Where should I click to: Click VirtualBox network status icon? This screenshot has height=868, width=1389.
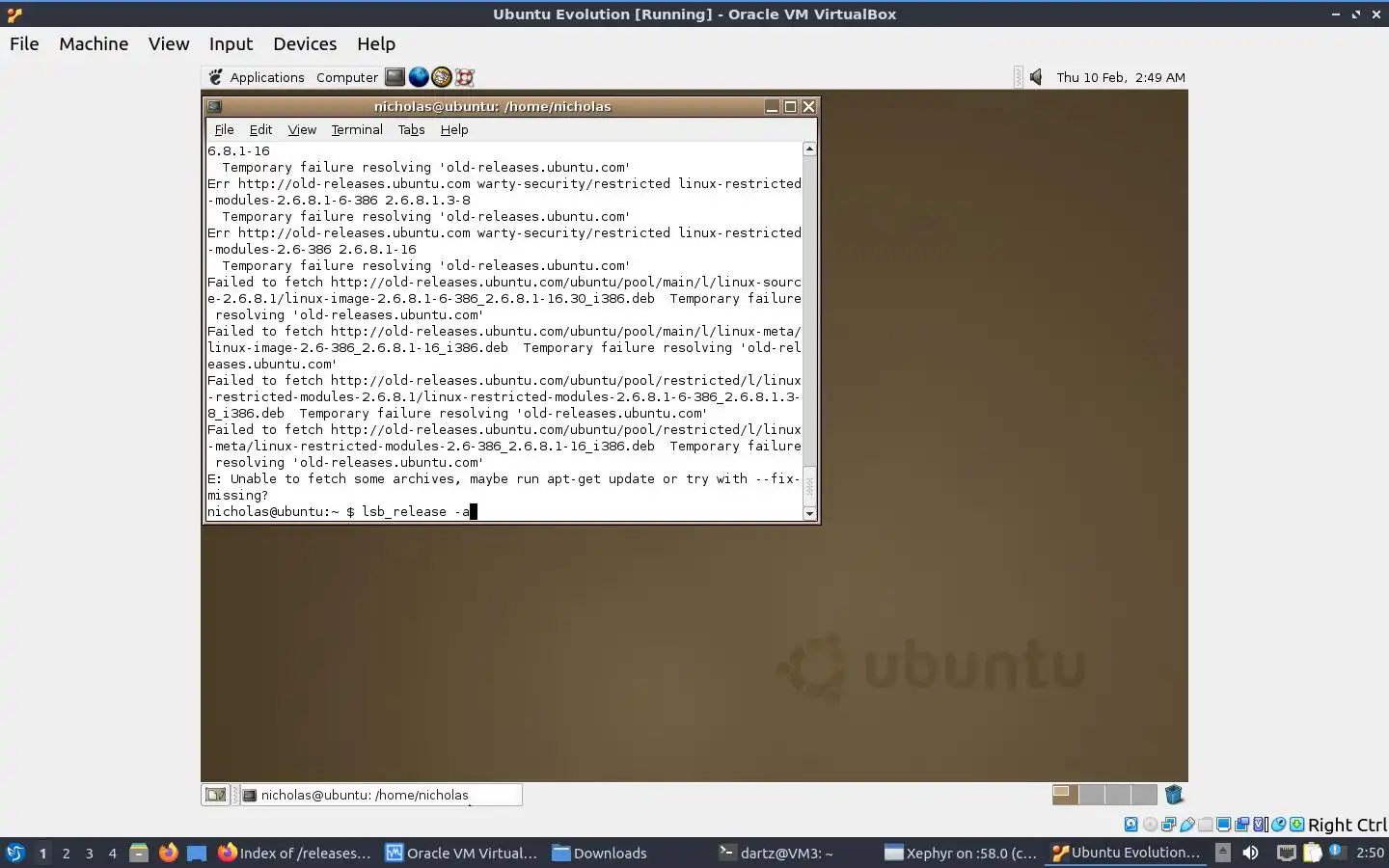[1168, 825]
